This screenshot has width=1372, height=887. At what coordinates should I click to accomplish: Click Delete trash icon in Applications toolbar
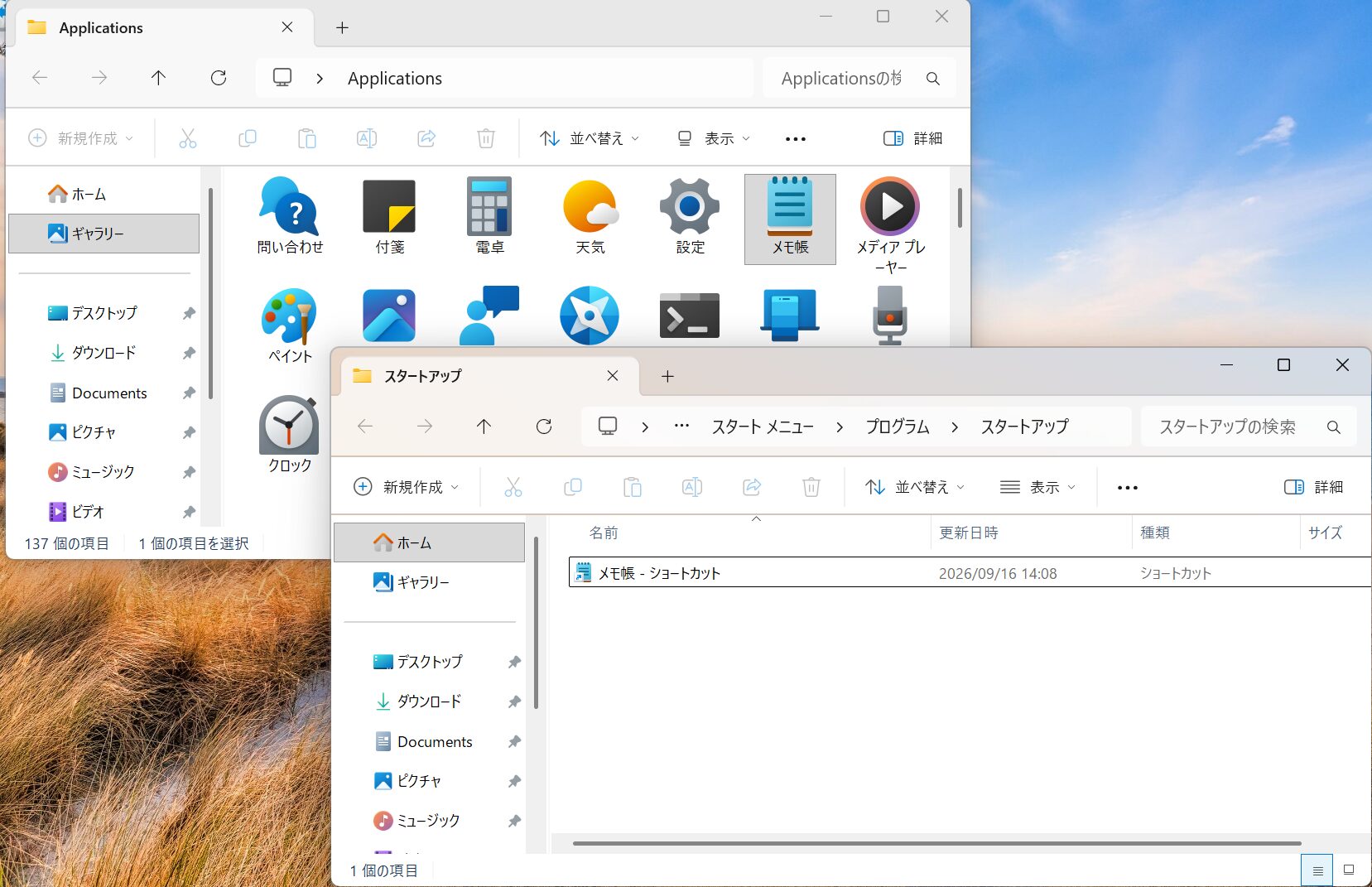point(486,138)
